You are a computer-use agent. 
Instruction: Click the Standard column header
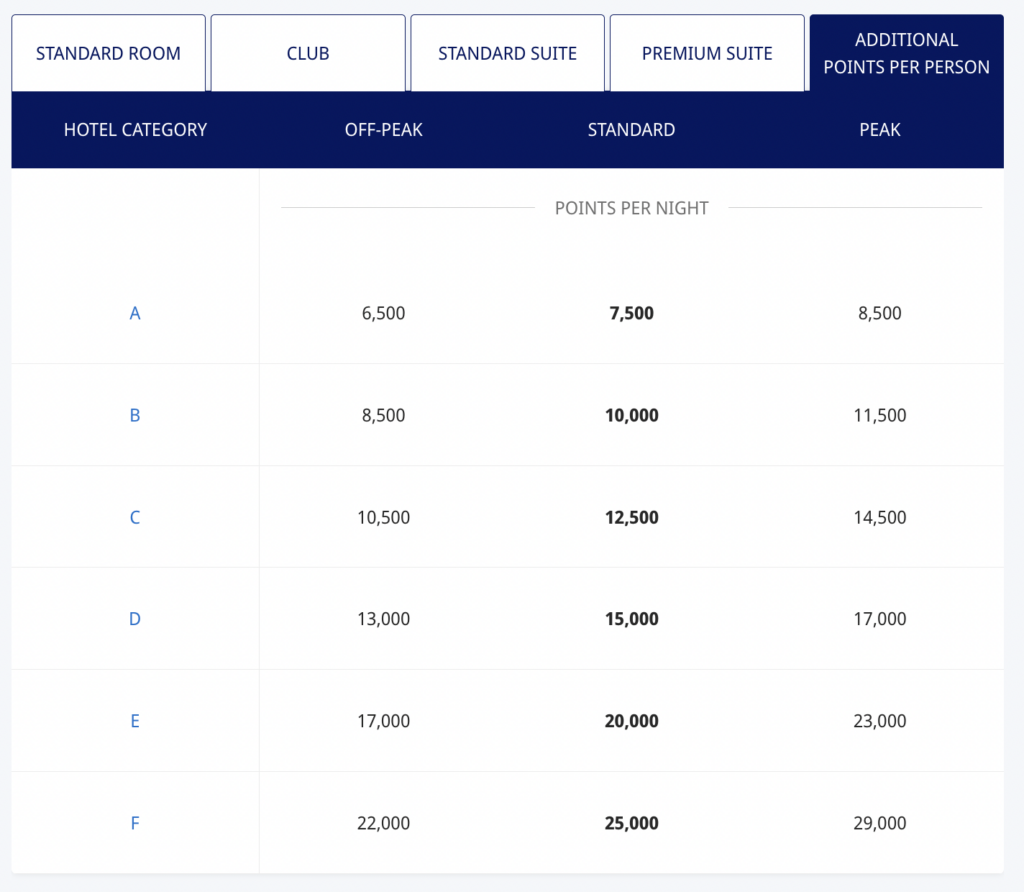632,130
